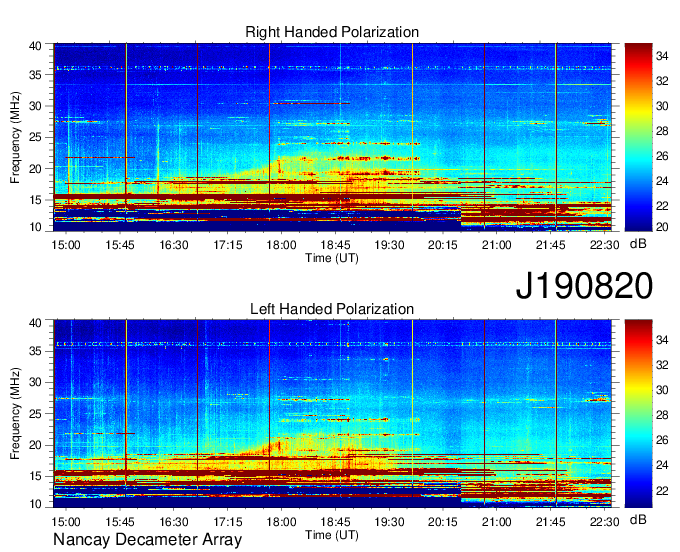The image size is (680, 552).
Task: Click the 18:00 time tick of left-handed plot
Action: (281, 521)
